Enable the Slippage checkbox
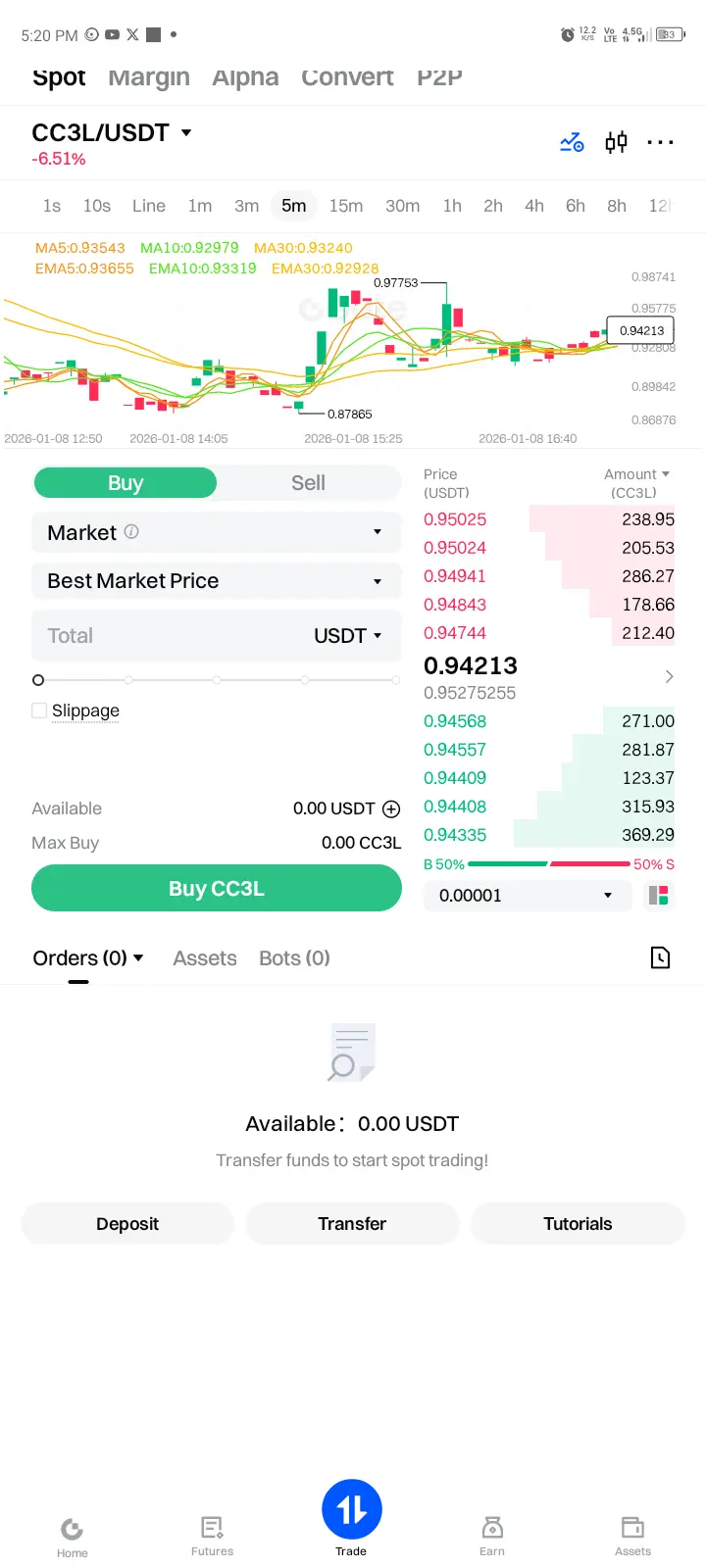Viewport: 706px width, 1568px height. (39, 710)
